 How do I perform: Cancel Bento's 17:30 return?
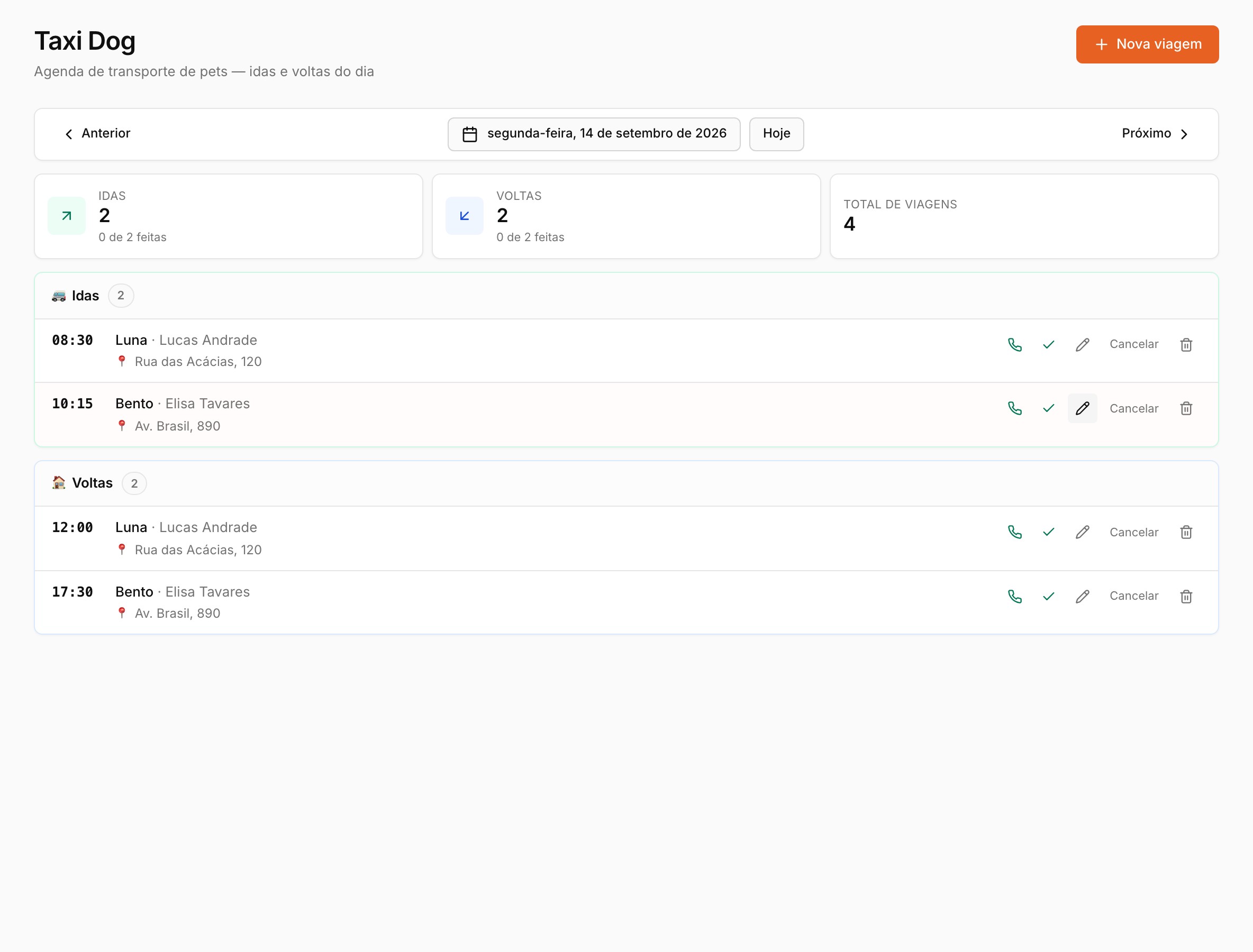[1134, 596]
